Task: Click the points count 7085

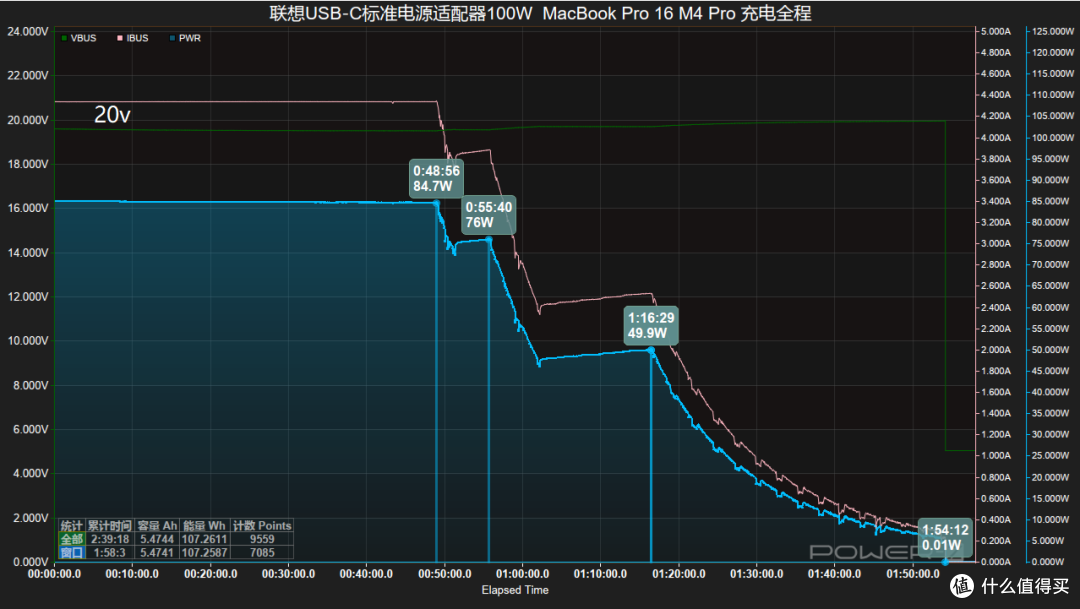Action: tap(262, 553)
